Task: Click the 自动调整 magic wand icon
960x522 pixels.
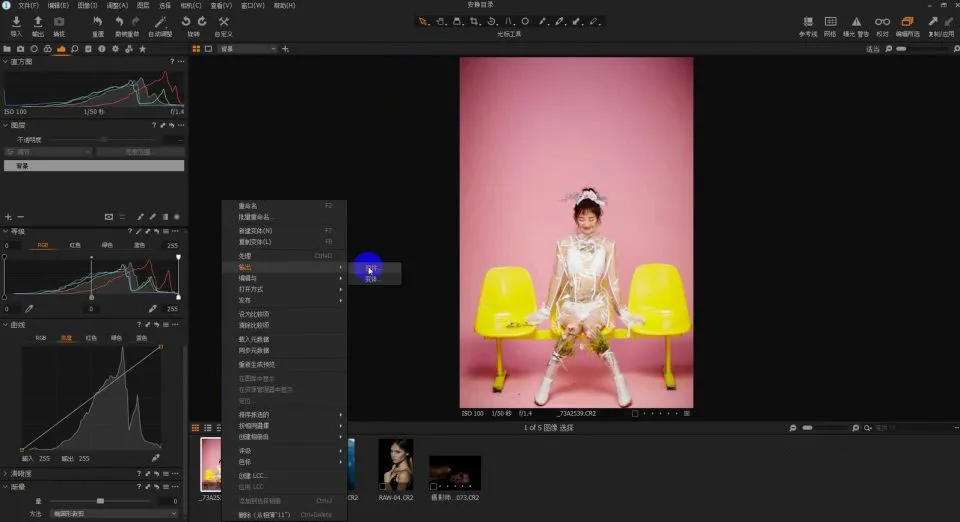Action: 160,22
